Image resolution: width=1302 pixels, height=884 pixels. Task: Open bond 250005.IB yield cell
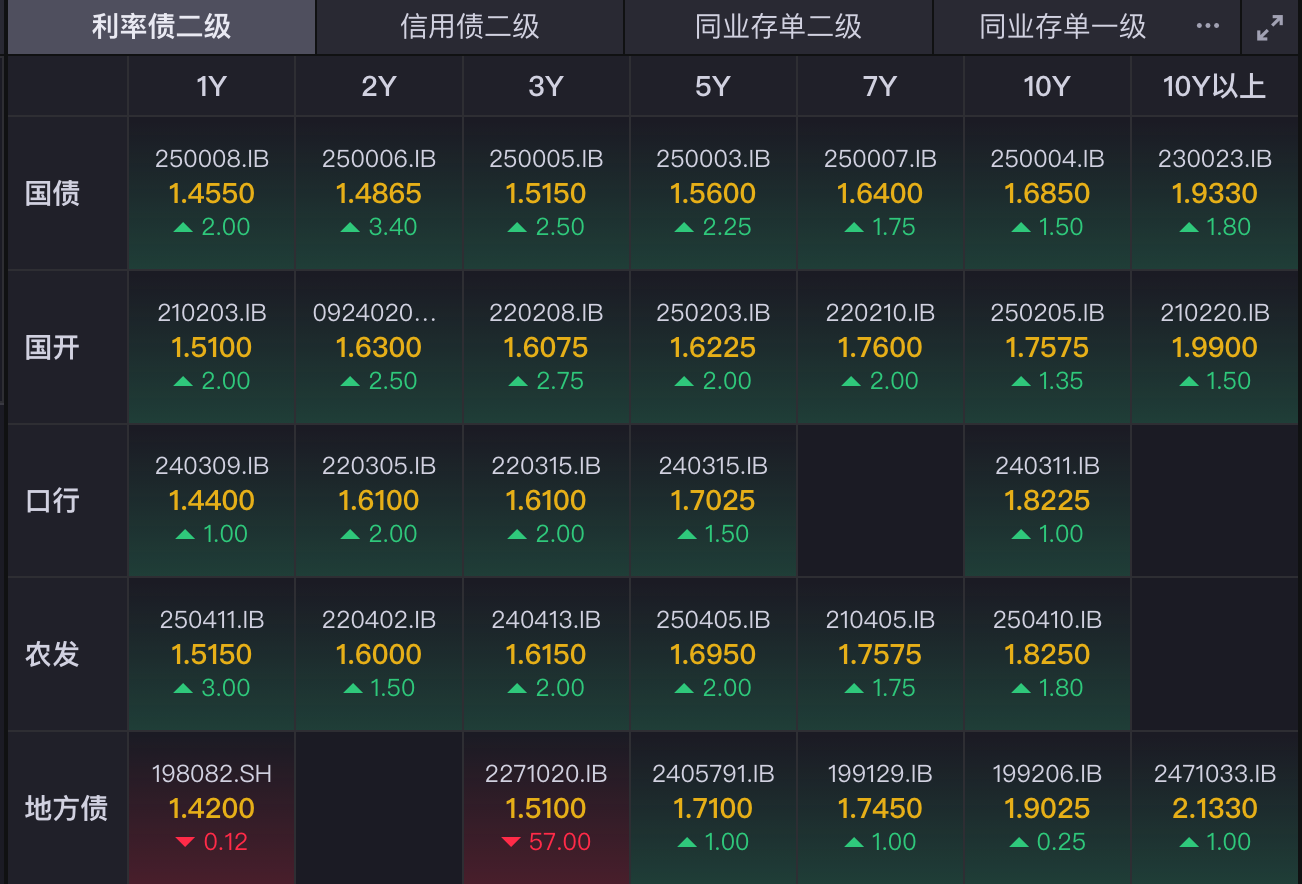(546, 193)
